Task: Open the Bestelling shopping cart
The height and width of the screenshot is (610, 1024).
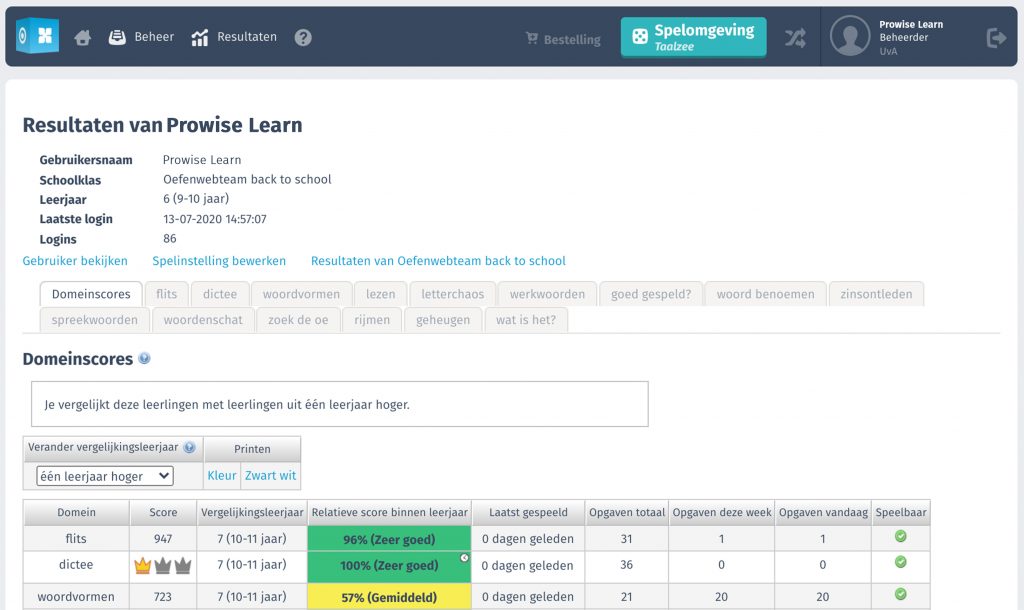Action: pos(563,39)
